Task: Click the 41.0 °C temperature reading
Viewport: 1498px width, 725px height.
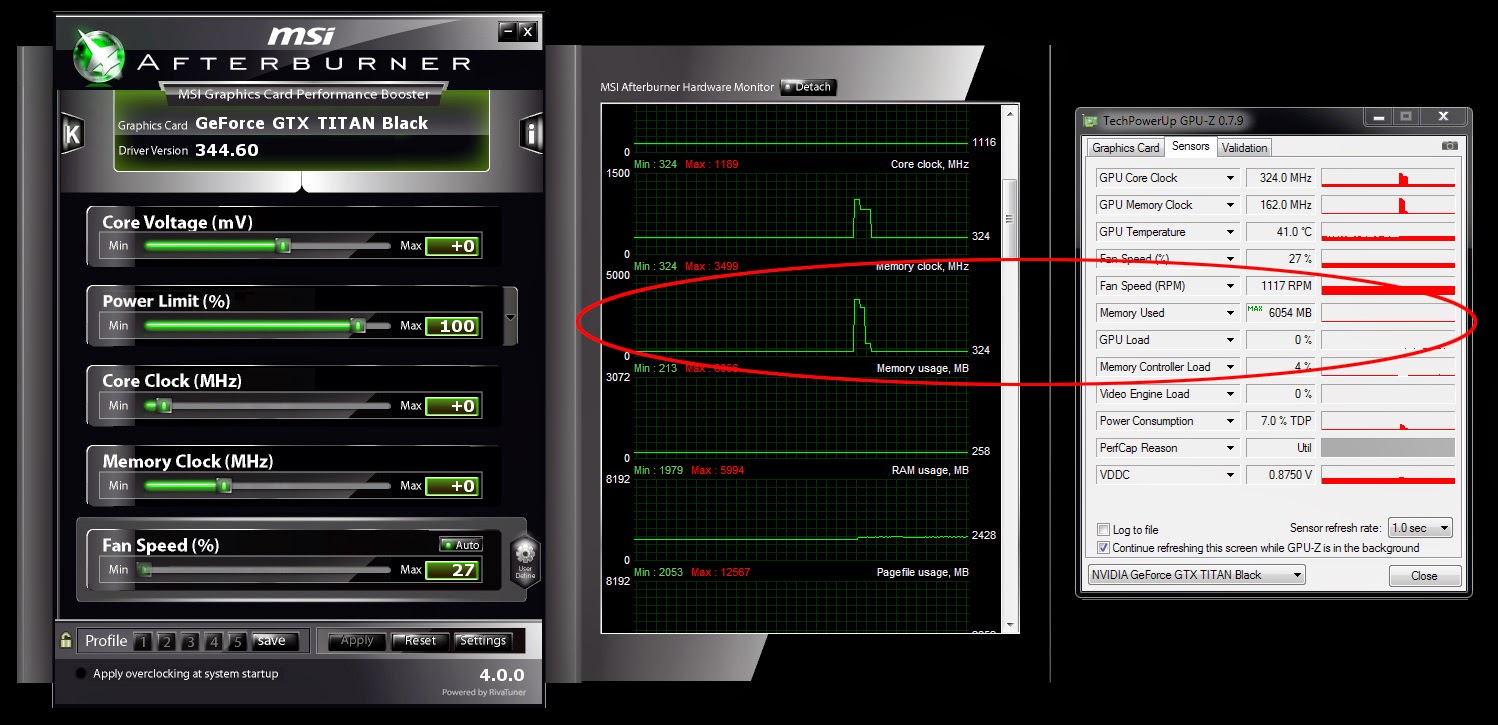Action: tap(1280, 232)
